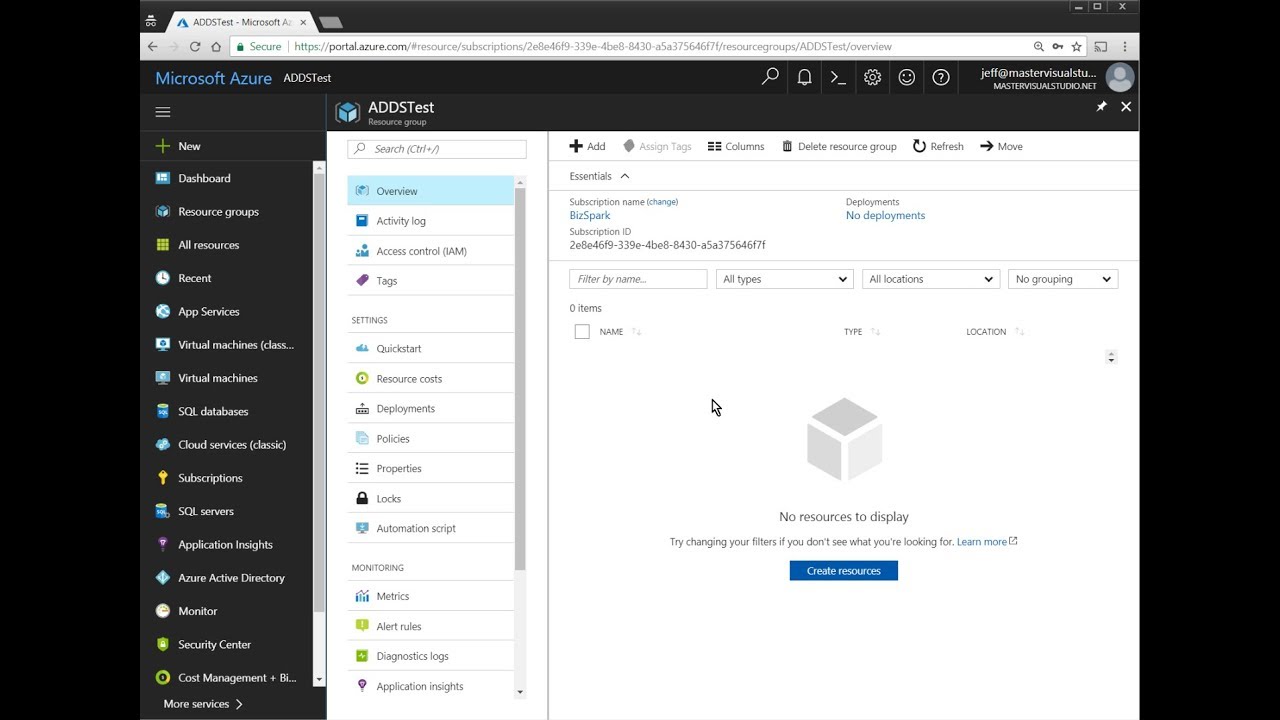
Task: Open Deployments in settings
Action: (x=430, y=409)
